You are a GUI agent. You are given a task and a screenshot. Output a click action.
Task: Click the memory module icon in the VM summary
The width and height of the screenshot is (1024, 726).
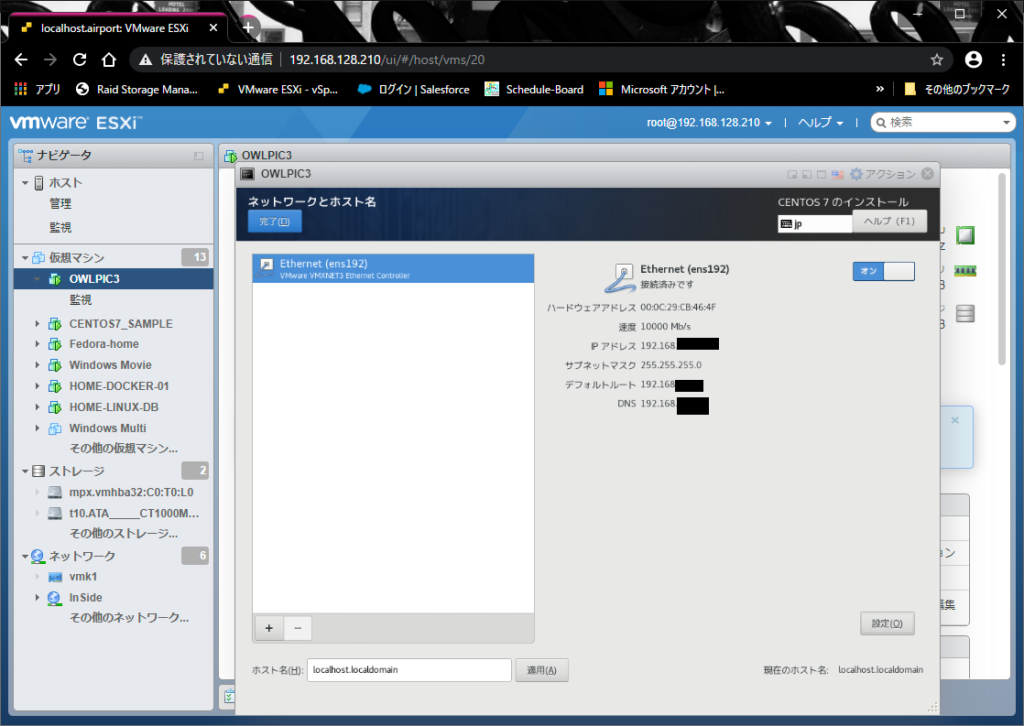point(965,271)
